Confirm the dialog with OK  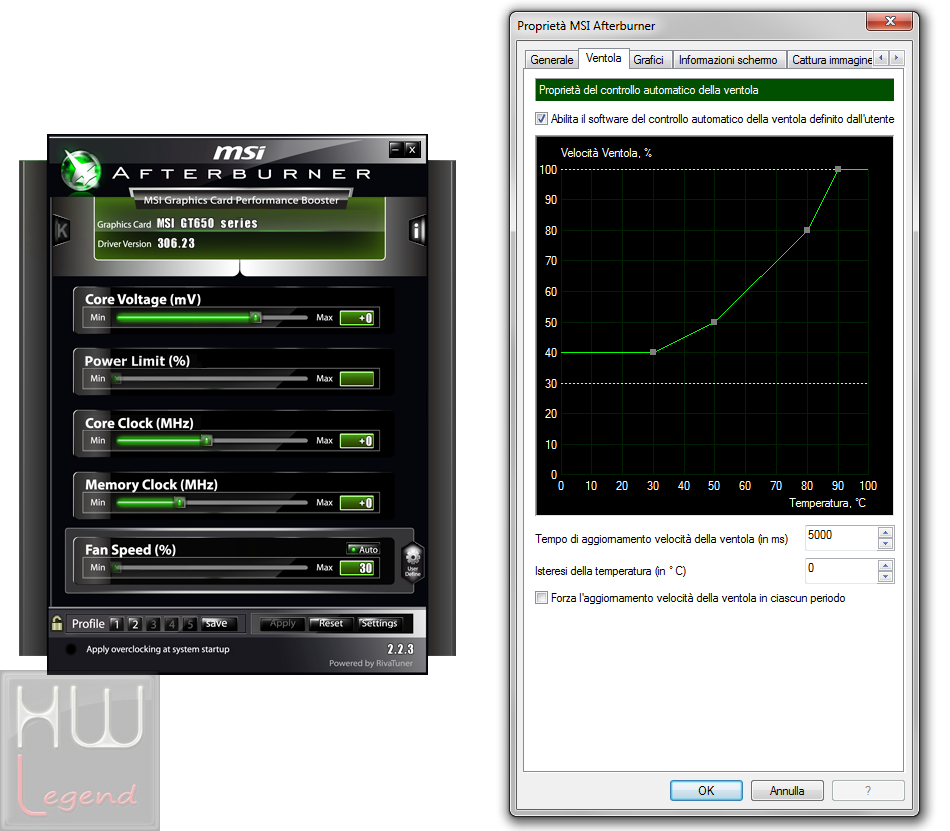[x=706, y=790]
